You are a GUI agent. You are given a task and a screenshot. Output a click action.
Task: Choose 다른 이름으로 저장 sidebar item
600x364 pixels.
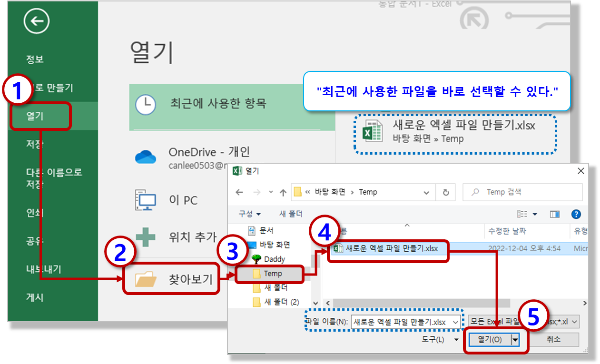[54, 178]
